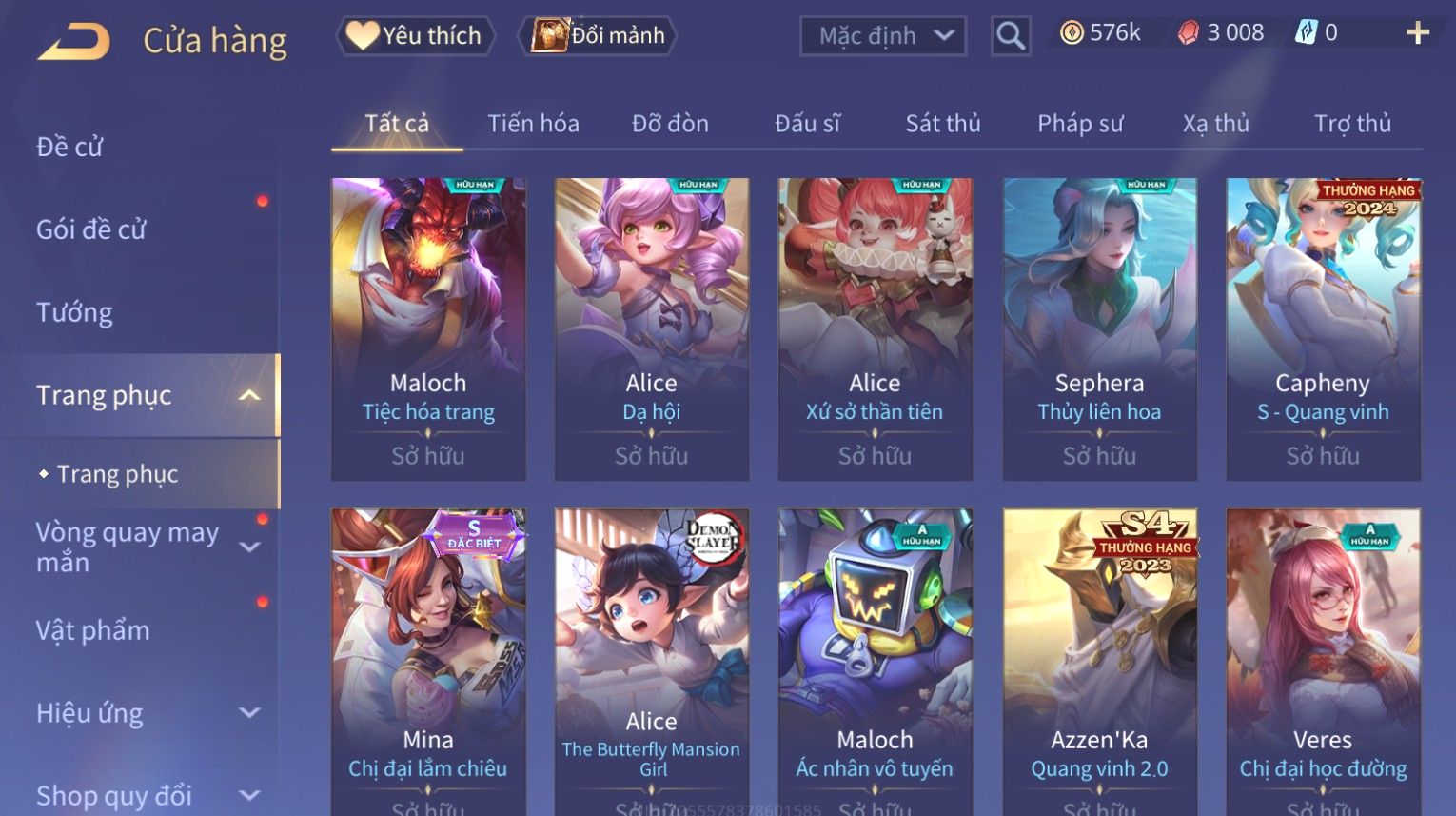The image size is (1456, 816).
Task: Open the Mặc định sort dropdown
Action: [x=883, y=36]
